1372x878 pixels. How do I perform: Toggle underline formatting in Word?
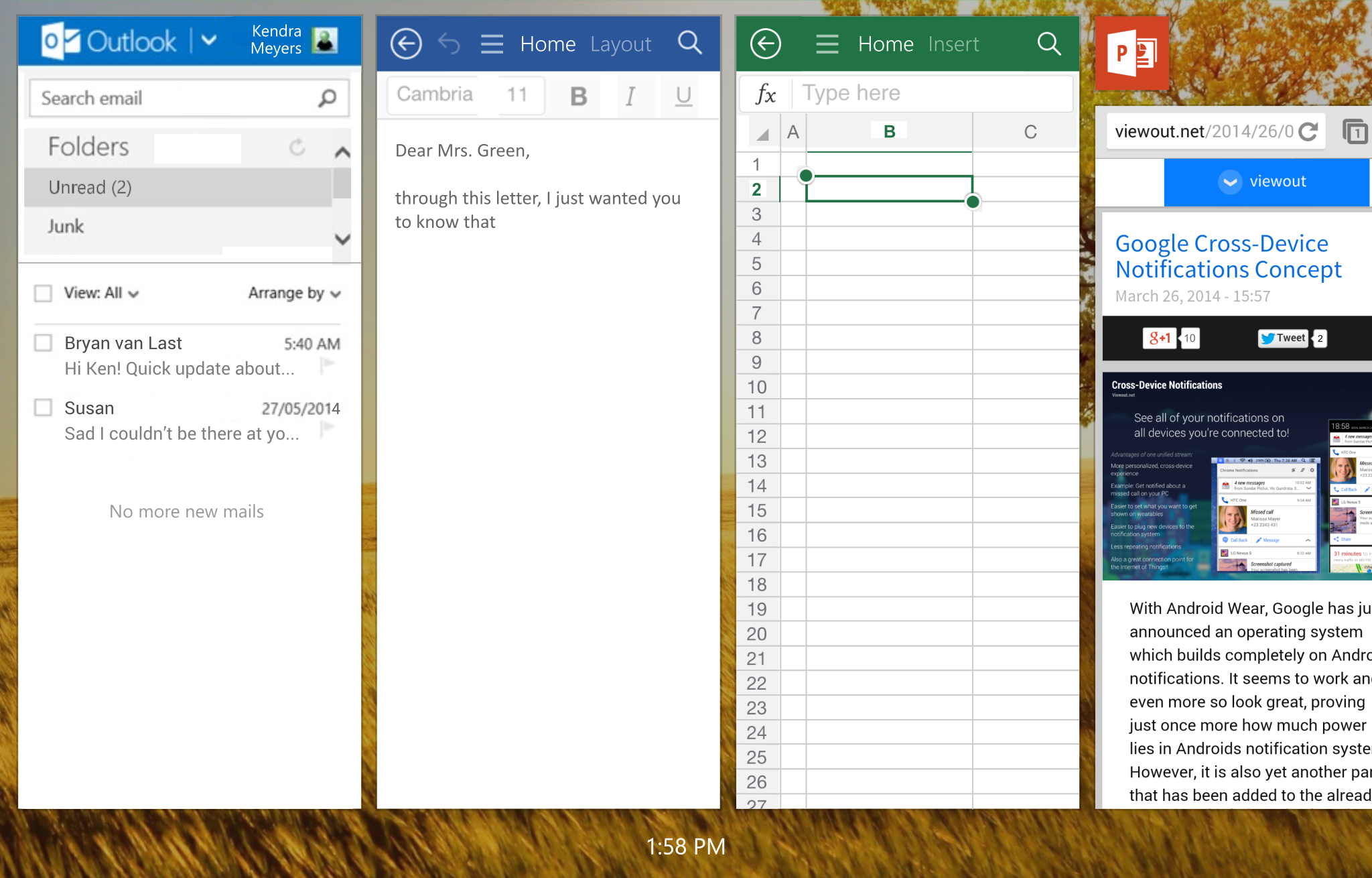click(x=683, y=96)
